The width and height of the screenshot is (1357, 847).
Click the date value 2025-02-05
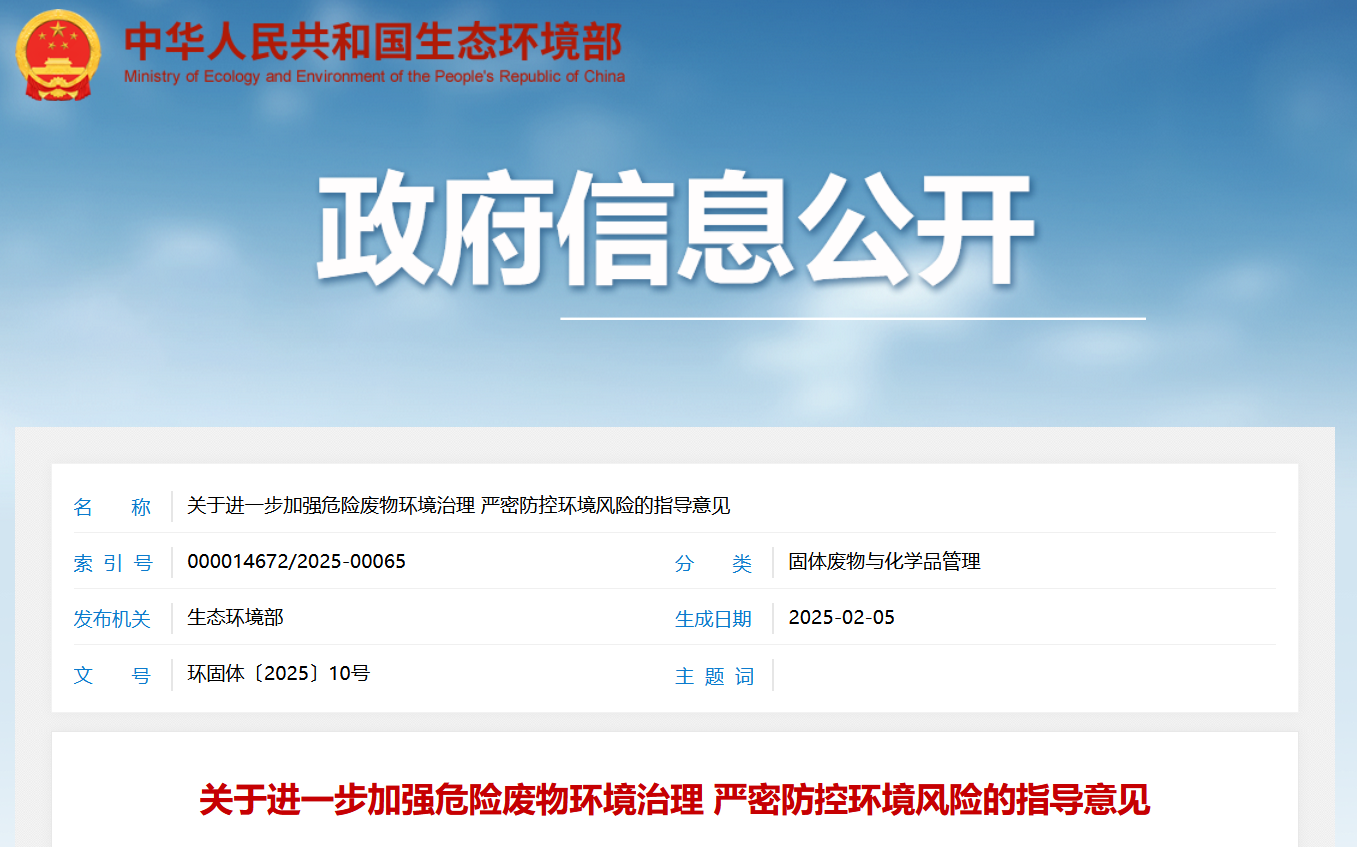point(841,617)
